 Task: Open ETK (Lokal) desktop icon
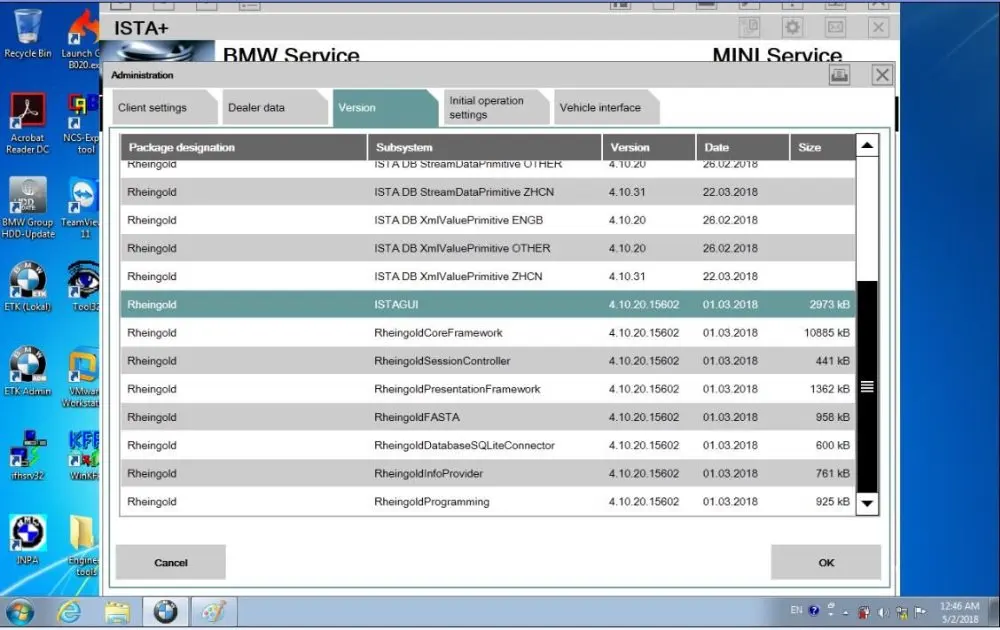click(27, 286)
